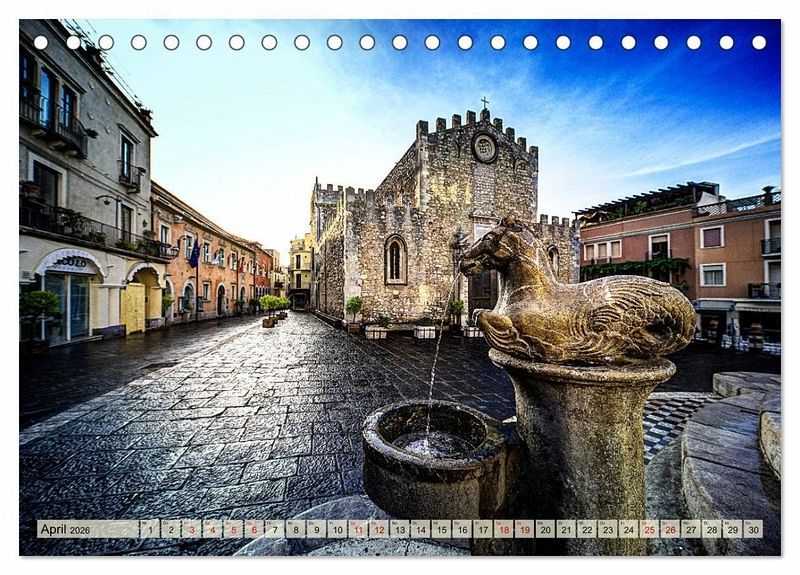Click the round clock on cathedral facade

(x=485, y=148)
